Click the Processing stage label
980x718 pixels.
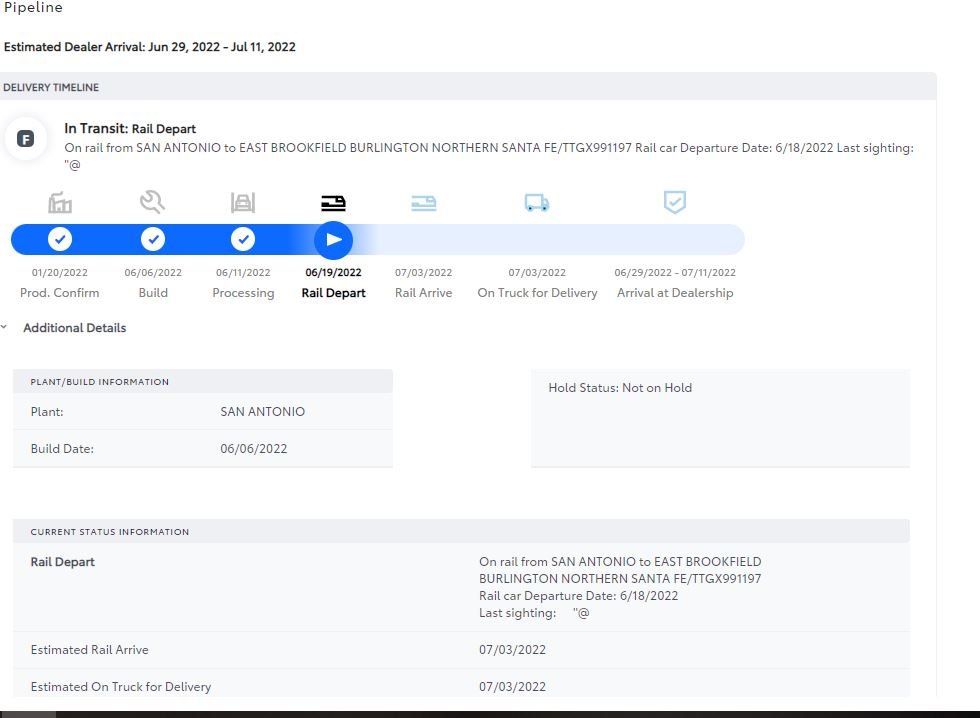tap(243, 293)
